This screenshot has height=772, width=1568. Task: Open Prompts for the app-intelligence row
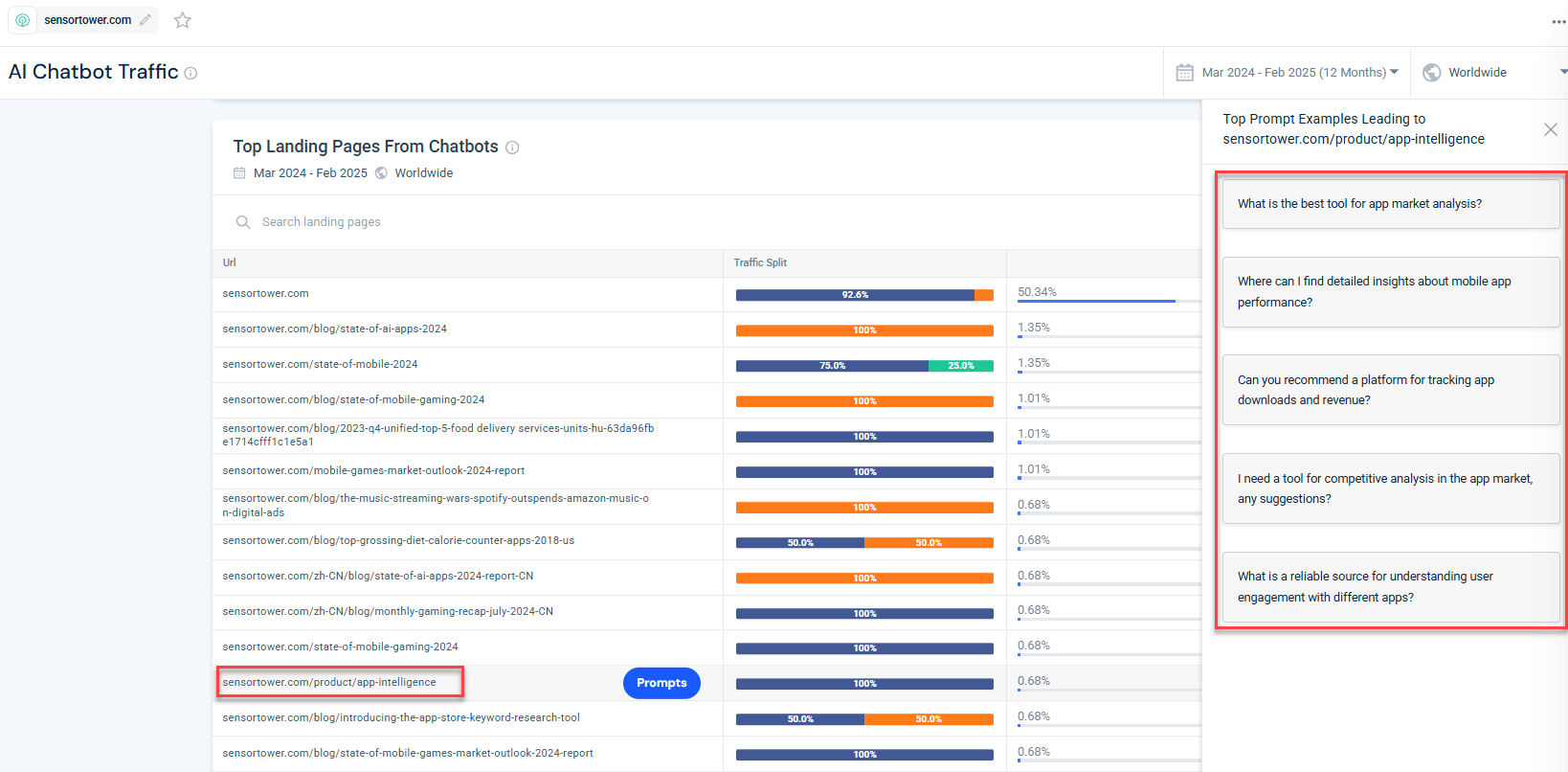click(x=661, y=683)
